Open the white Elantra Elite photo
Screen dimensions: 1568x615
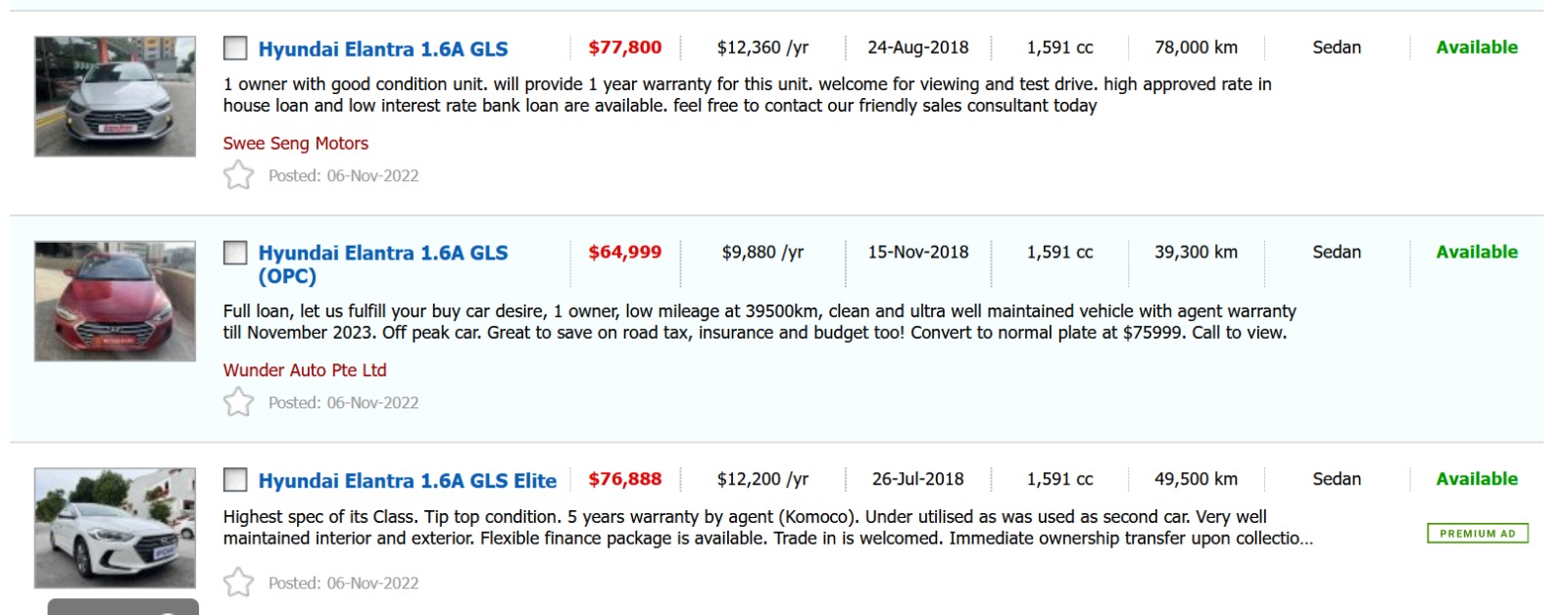coord(115,528)
